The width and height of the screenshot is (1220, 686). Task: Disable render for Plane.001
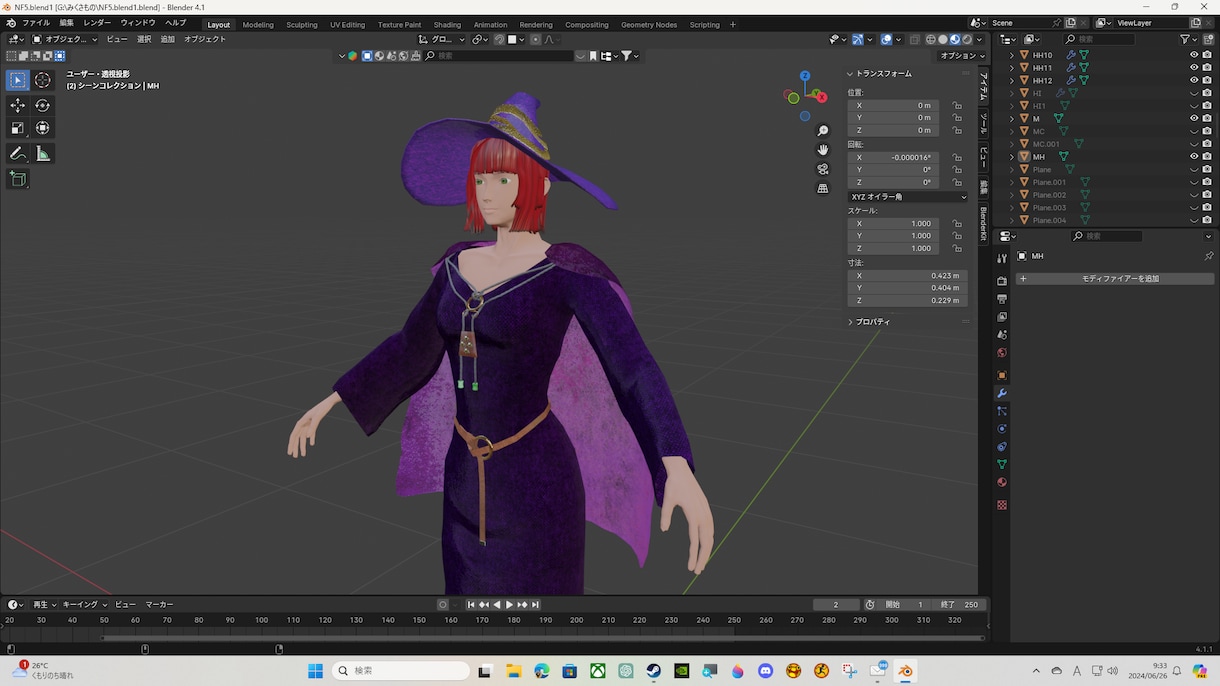[1207, 182]
